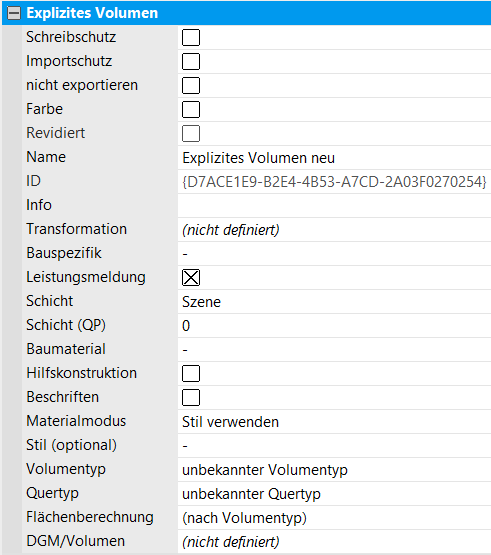Open the Quertyp 'unbekannter Quertyp' dropdown
The image size is (491, 555).
[x=334, y=494]
